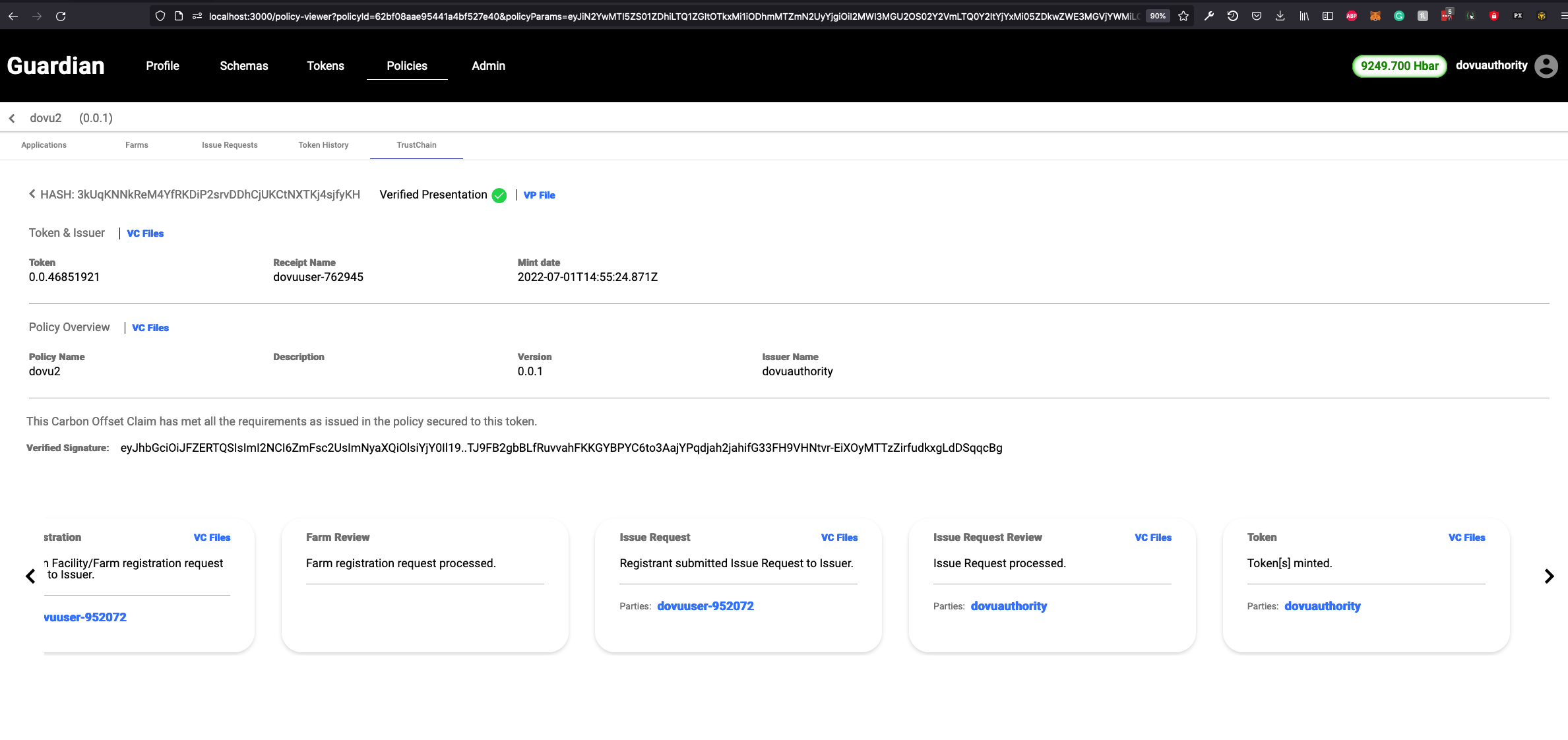The width and height of the screenshot is (1568, 740).
Task: Go back in the carousel with the left arrow
Action: [30, 576]
